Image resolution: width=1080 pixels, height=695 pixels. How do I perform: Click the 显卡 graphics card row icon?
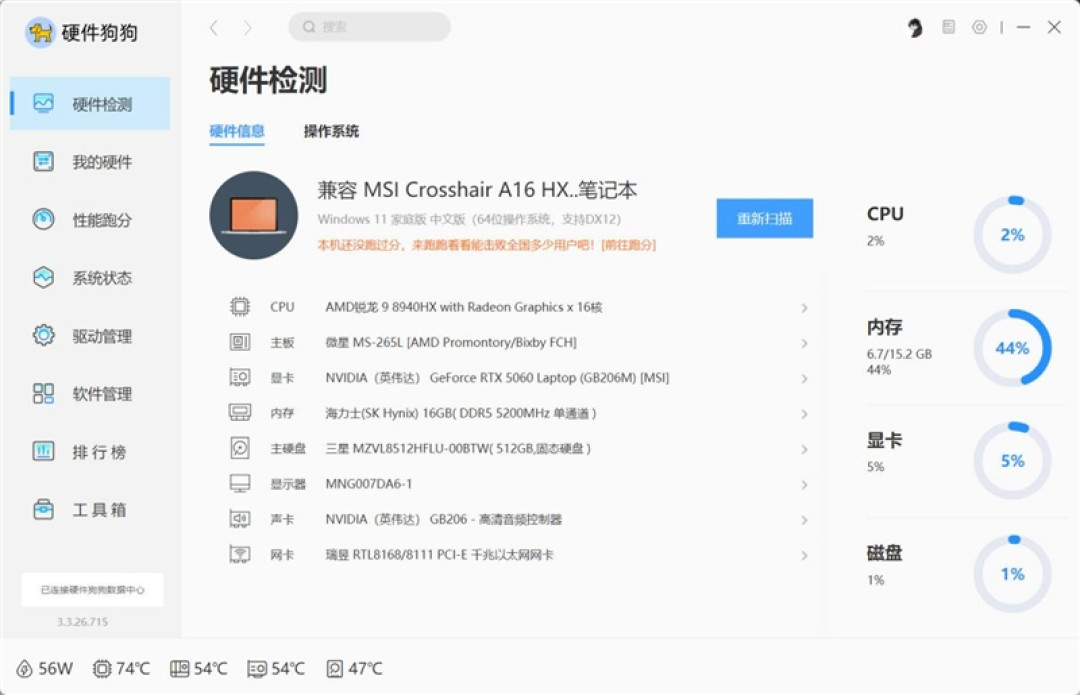click(240, 377)
